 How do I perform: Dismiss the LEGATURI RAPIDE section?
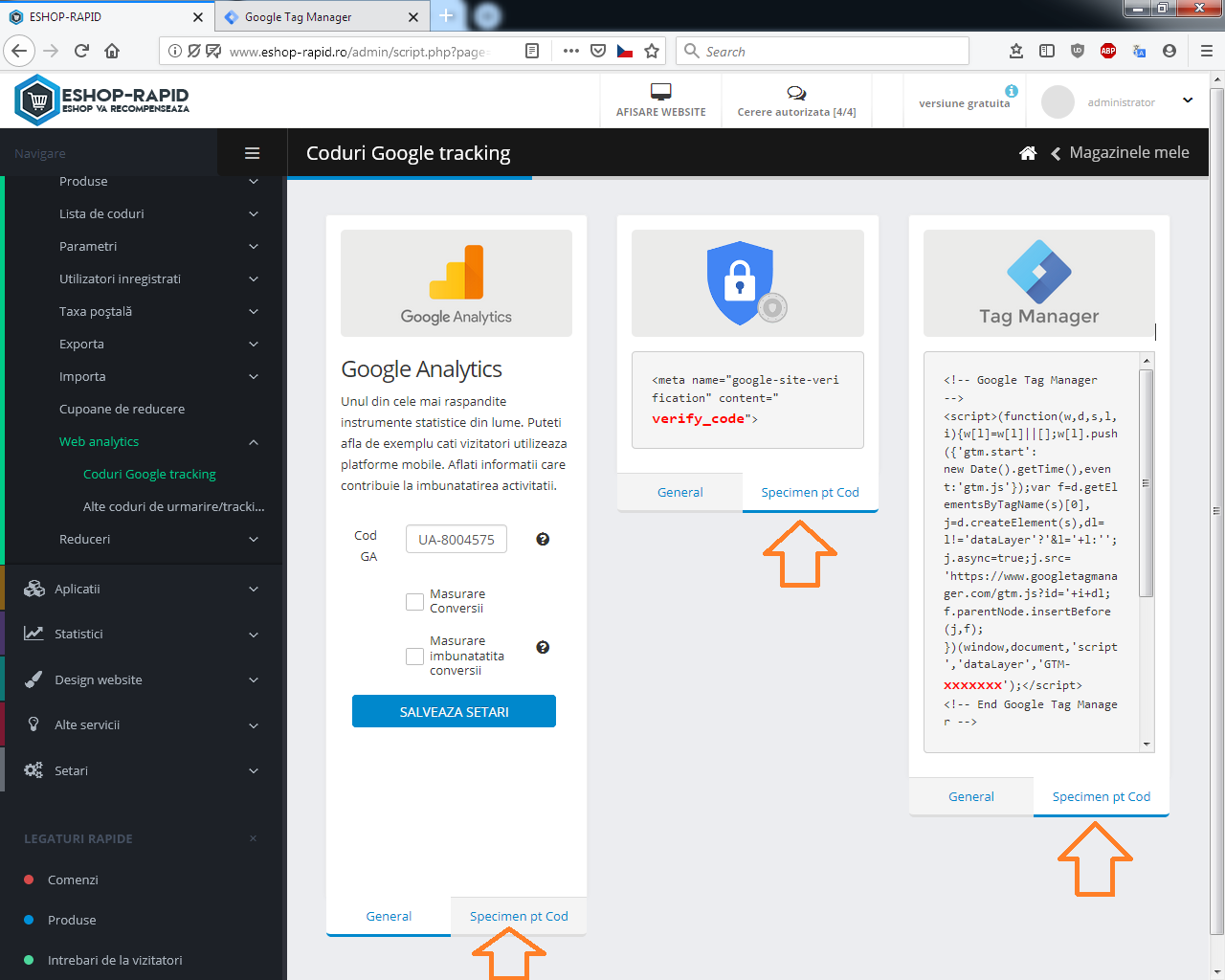click(253, 838)
